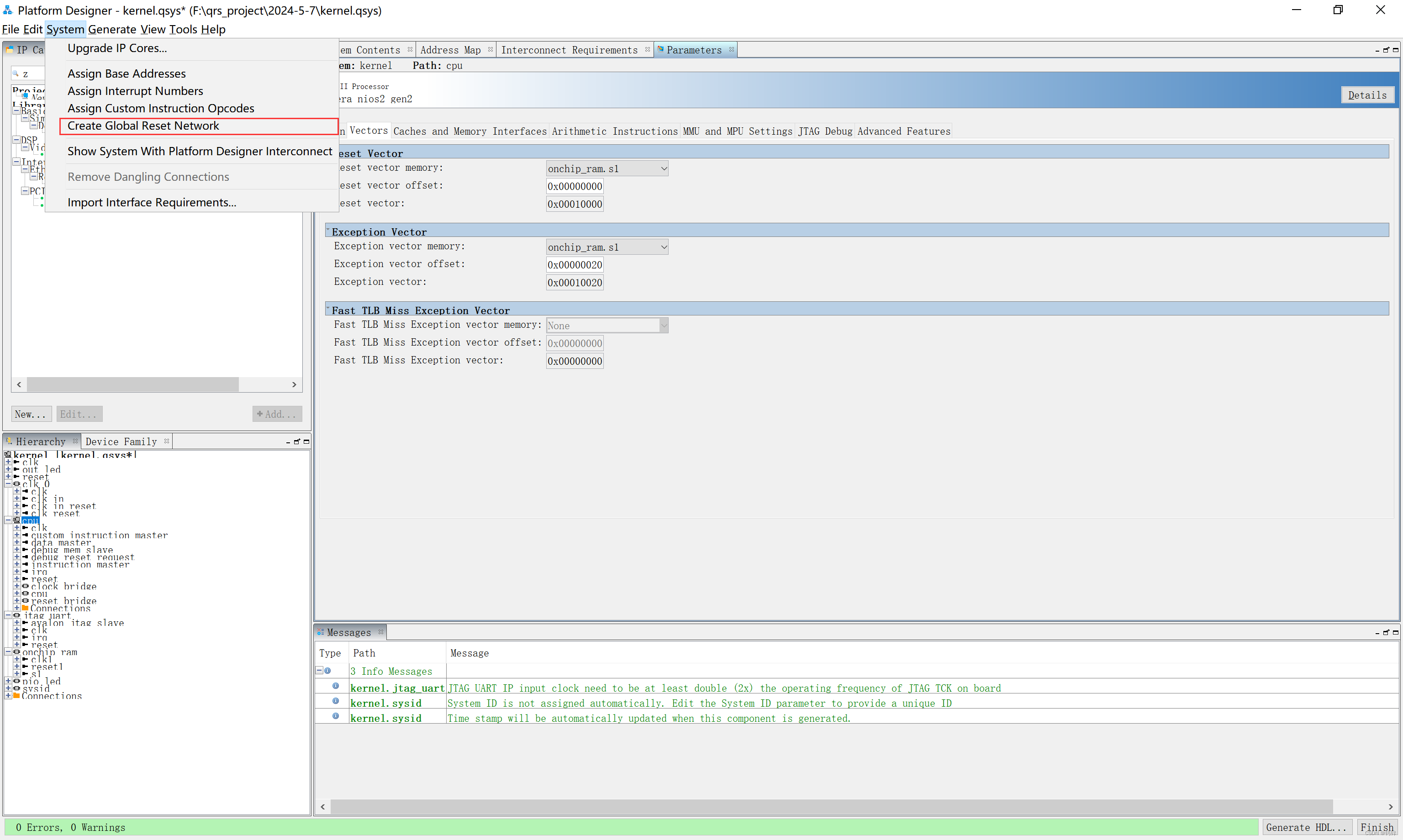
Task: Close the Parameters tab with its X icon
Action: [x=732, y=50]
